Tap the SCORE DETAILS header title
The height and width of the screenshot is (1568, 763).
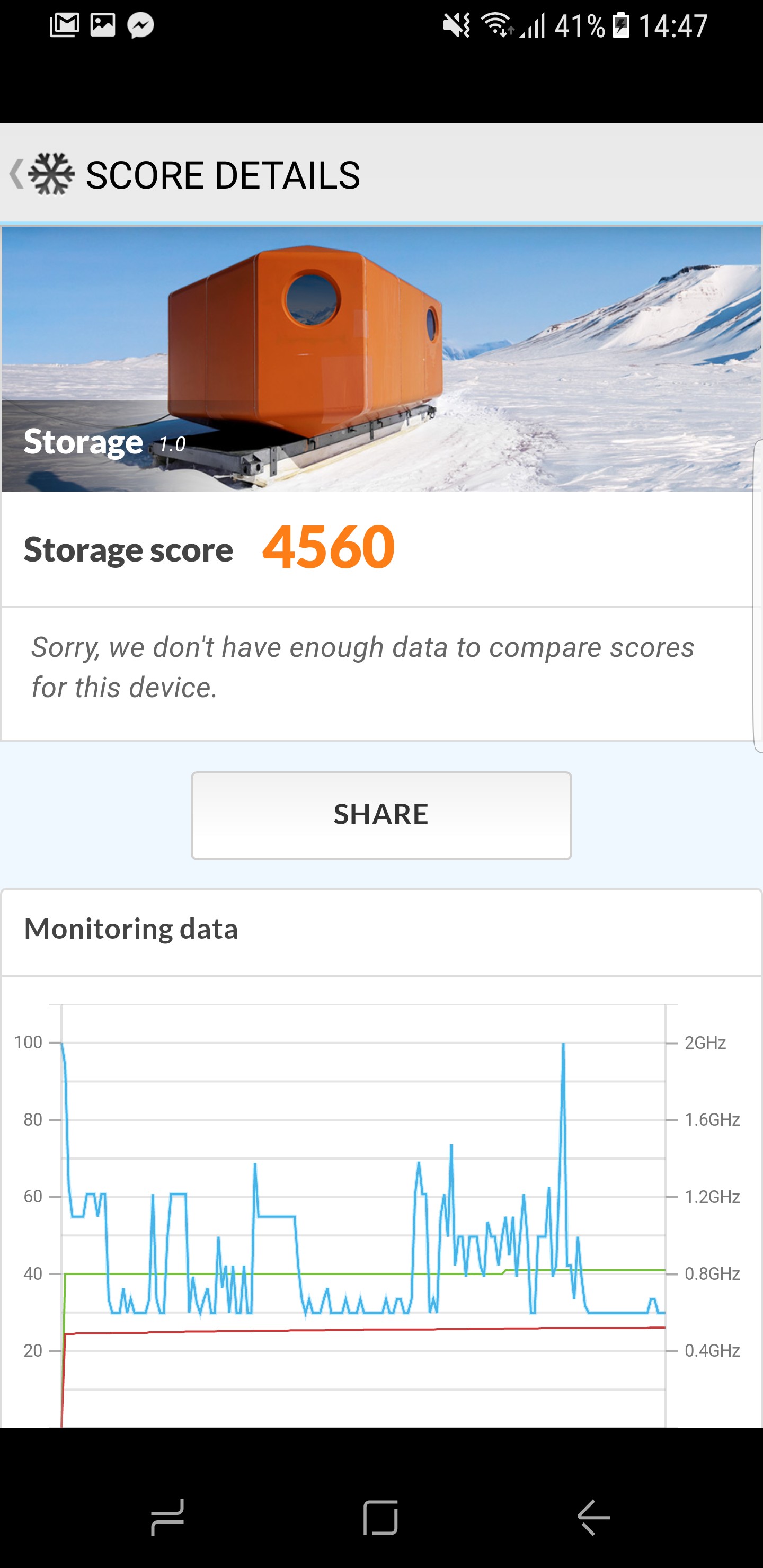(223, 175)
